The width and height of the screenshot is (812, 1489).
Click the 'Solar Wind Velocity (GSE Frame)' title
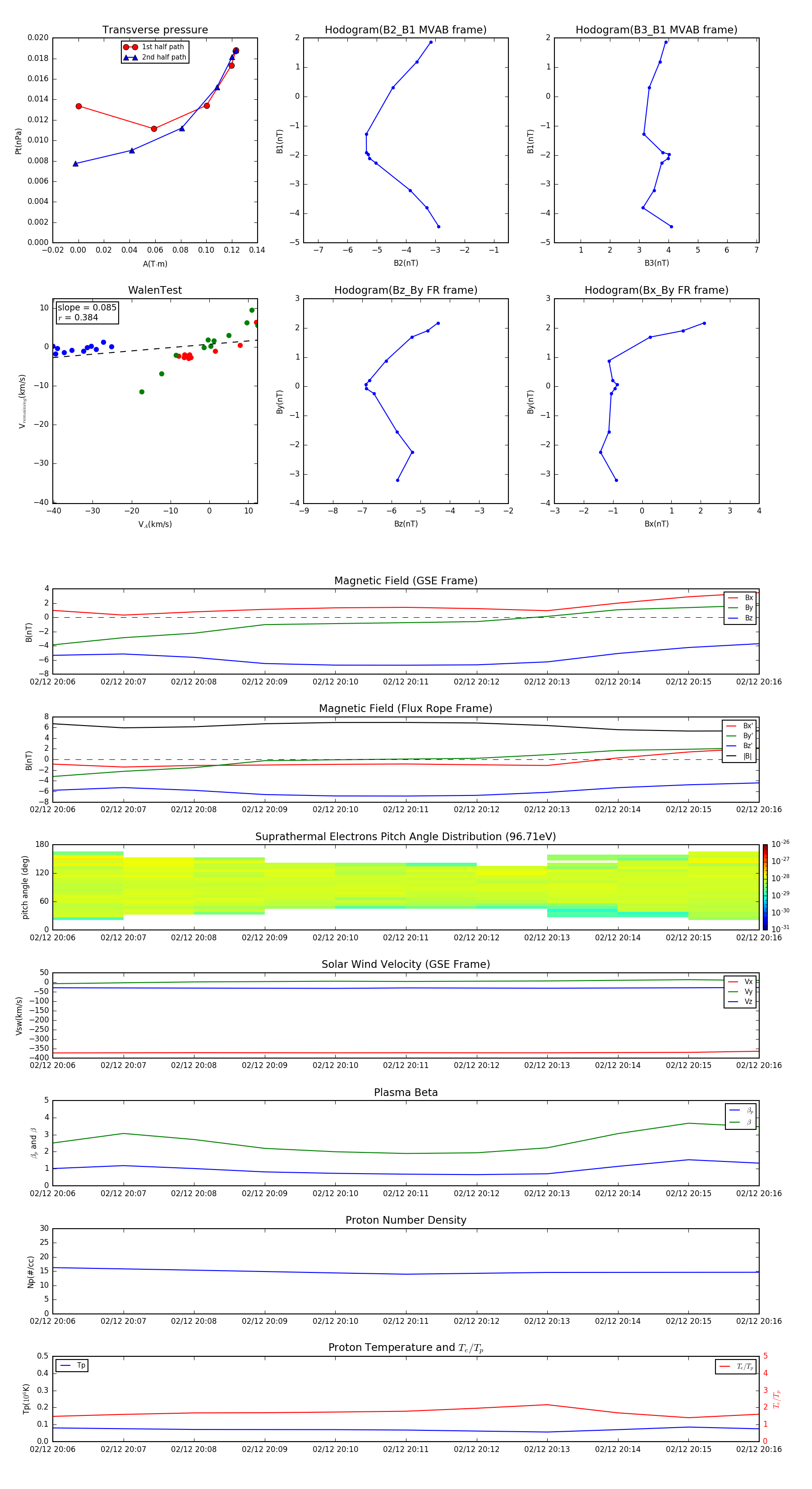tap(406, 964)
